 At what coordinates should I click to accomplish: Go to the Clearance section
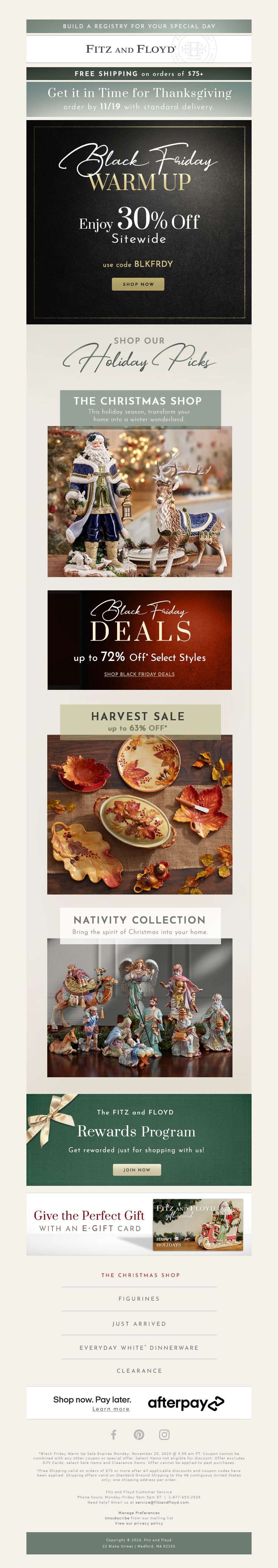coord(139,1371)
